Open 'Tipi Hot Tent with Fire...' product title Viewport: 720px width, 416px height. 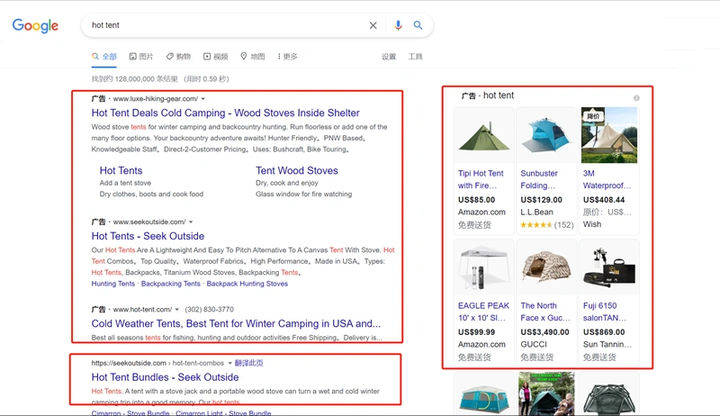[481, 180]
